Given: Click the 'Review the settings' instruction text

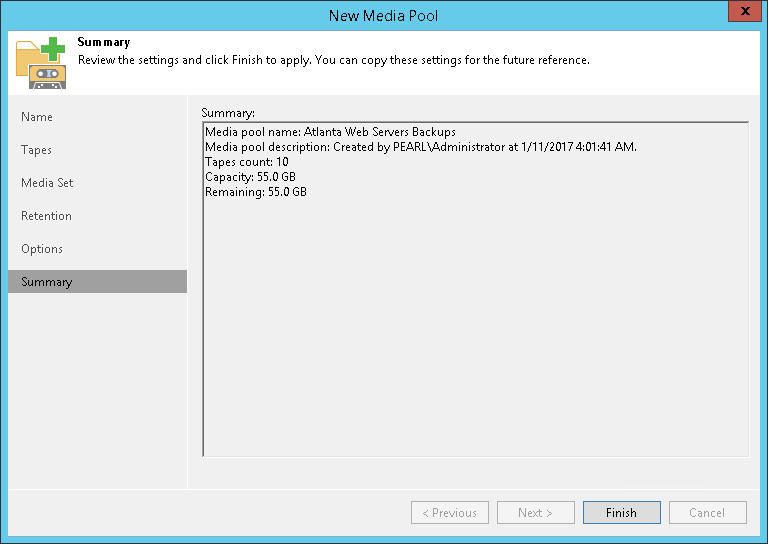Looking at the screenshot, I should coord(334,60).
